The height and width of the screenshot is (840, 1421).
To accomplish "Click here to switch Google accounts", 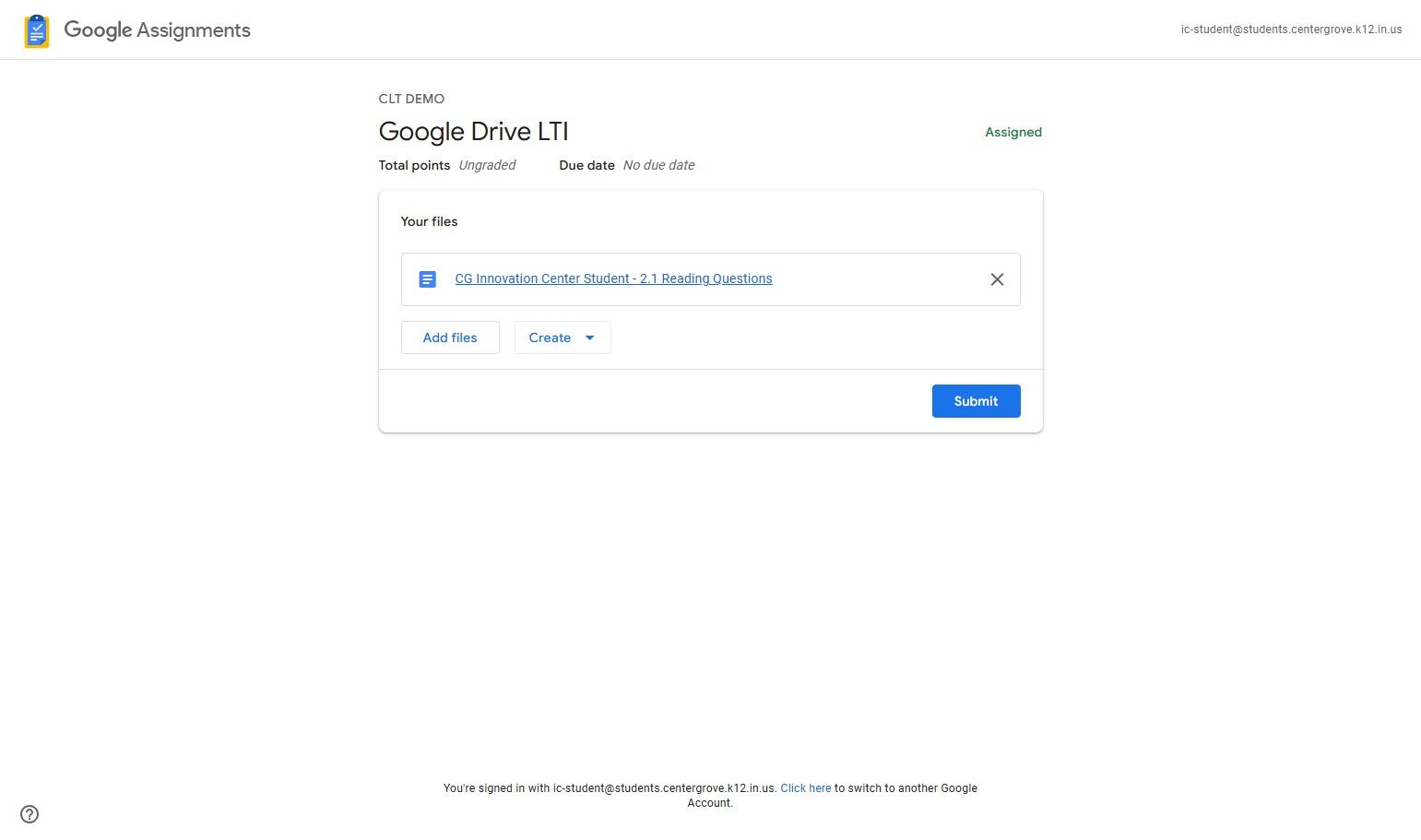I will point(805,787).
